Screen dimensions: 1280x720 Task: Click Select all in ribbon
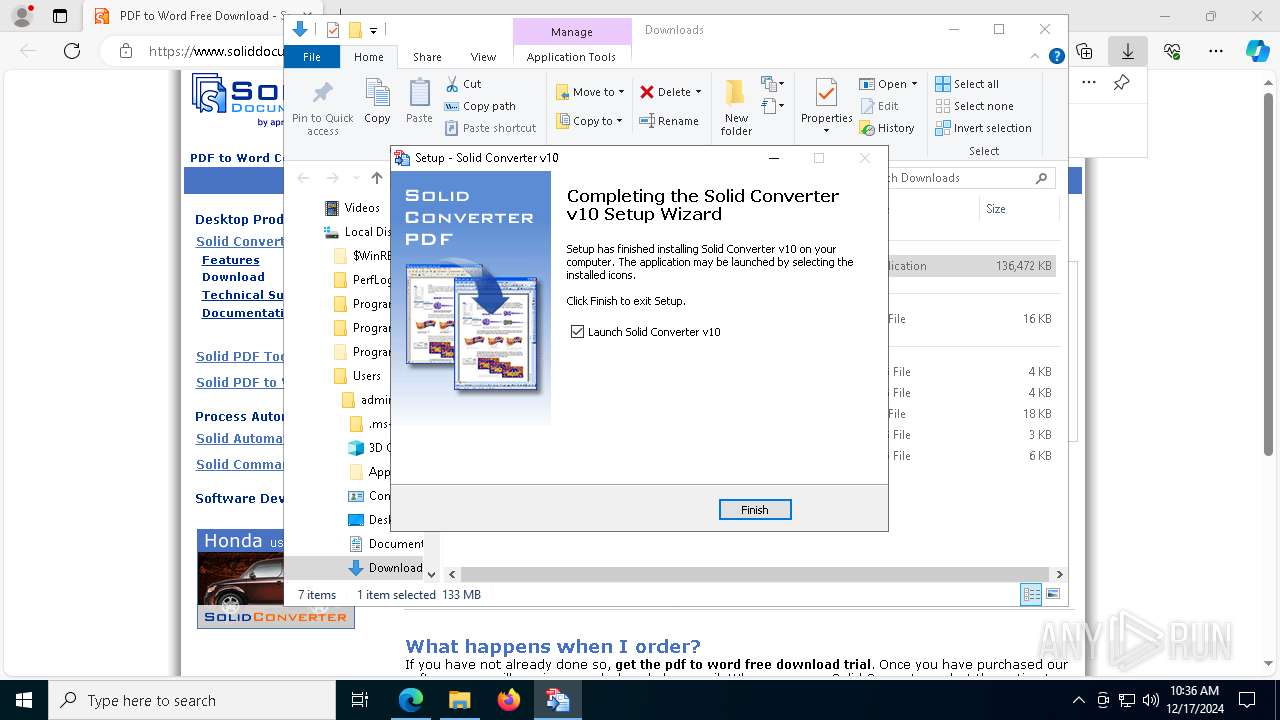click(x=967, y=84)
